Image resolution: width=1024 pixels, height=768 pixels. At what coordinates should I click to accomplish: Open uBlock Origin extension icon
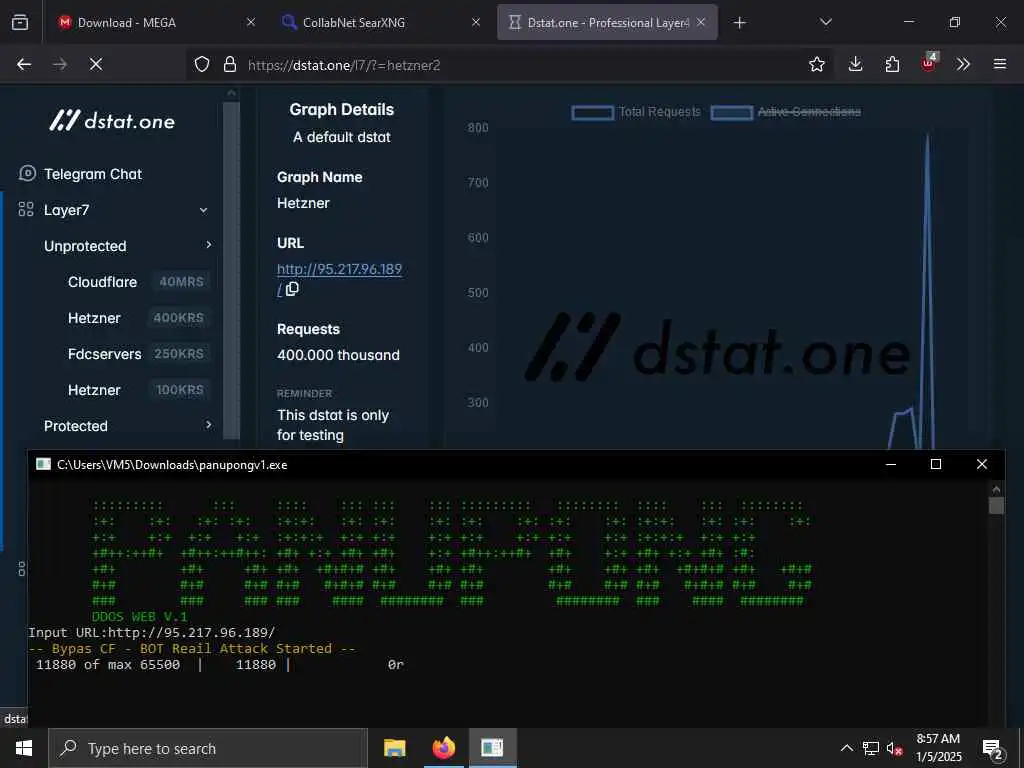929,63
